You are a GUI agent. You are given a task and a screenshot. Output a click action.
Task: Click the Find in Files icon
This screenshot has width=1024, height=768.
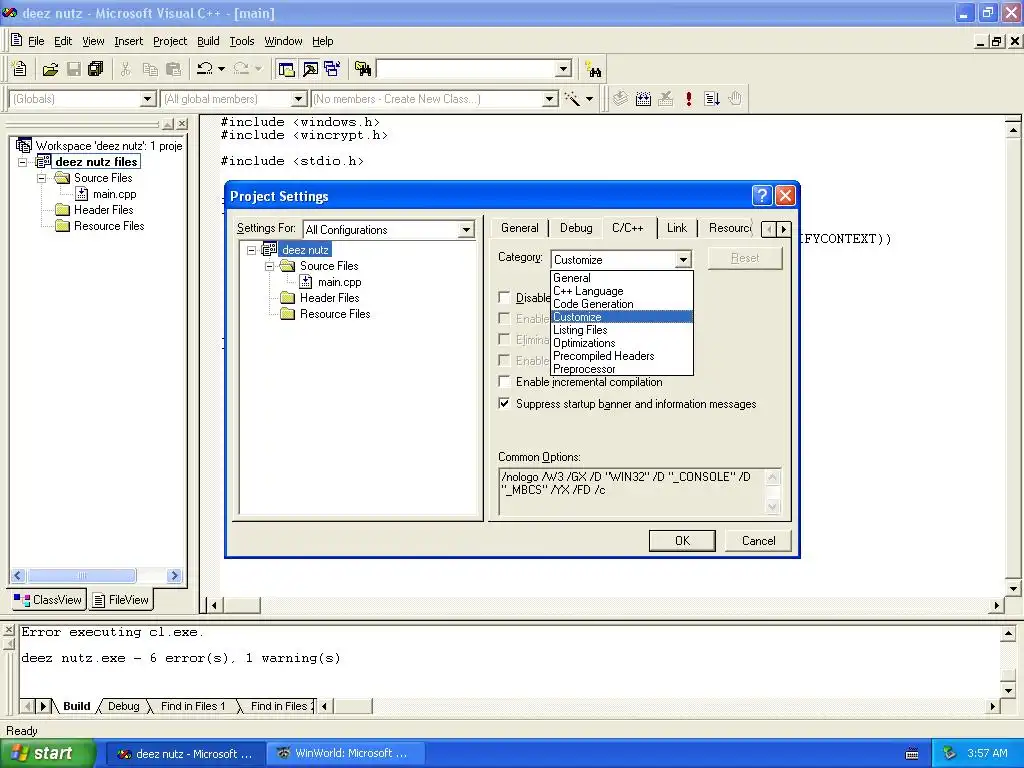pyautogui.click(x=362, y=69)
